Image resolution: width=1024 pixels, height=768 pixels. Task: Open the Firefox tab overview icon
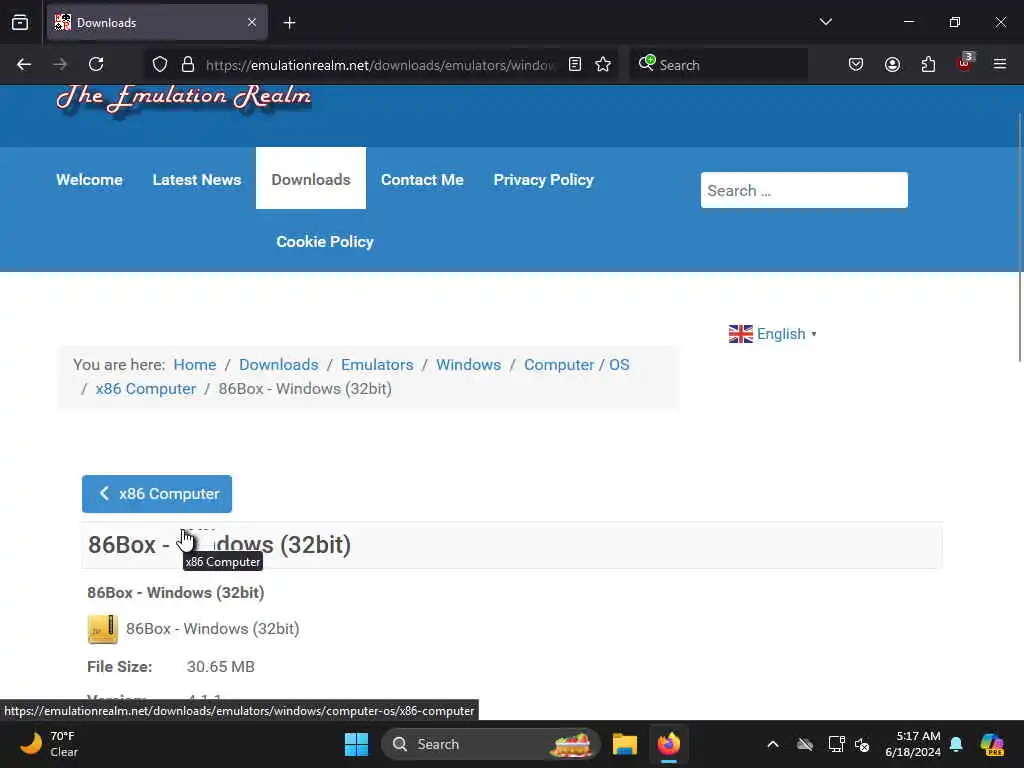coord(20,23)
